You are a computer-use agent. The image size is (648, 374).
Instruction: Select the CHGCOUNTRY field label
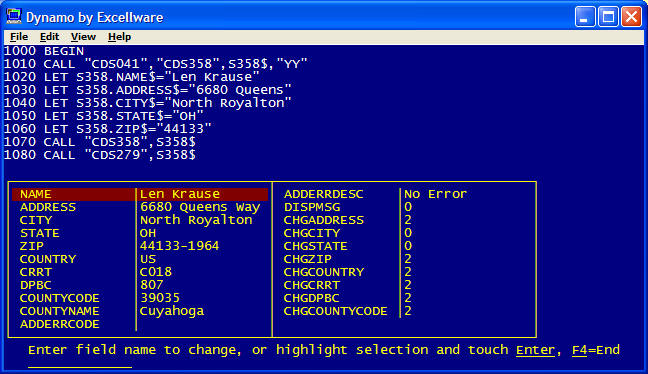coord(324,272)
